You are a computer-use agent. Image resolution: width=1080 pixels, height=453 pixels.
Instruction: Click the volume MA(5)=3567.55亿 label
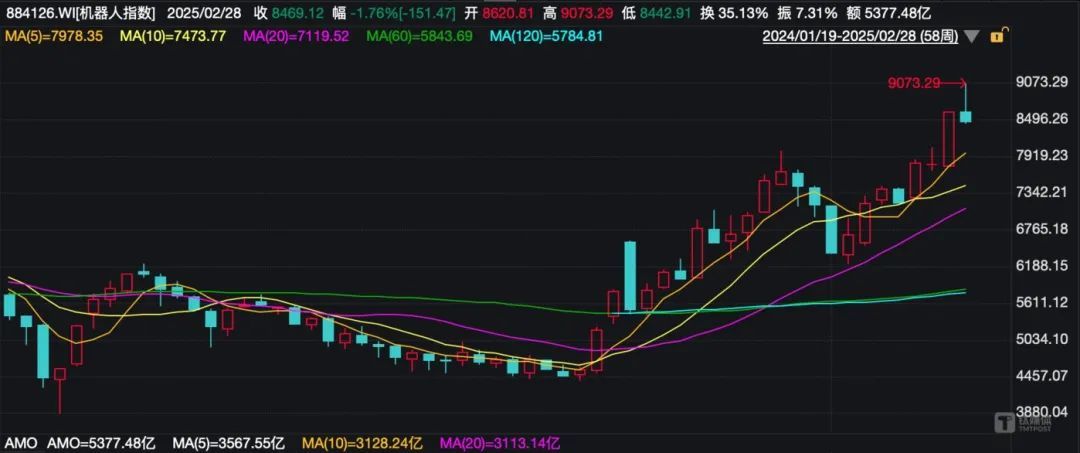227,443
